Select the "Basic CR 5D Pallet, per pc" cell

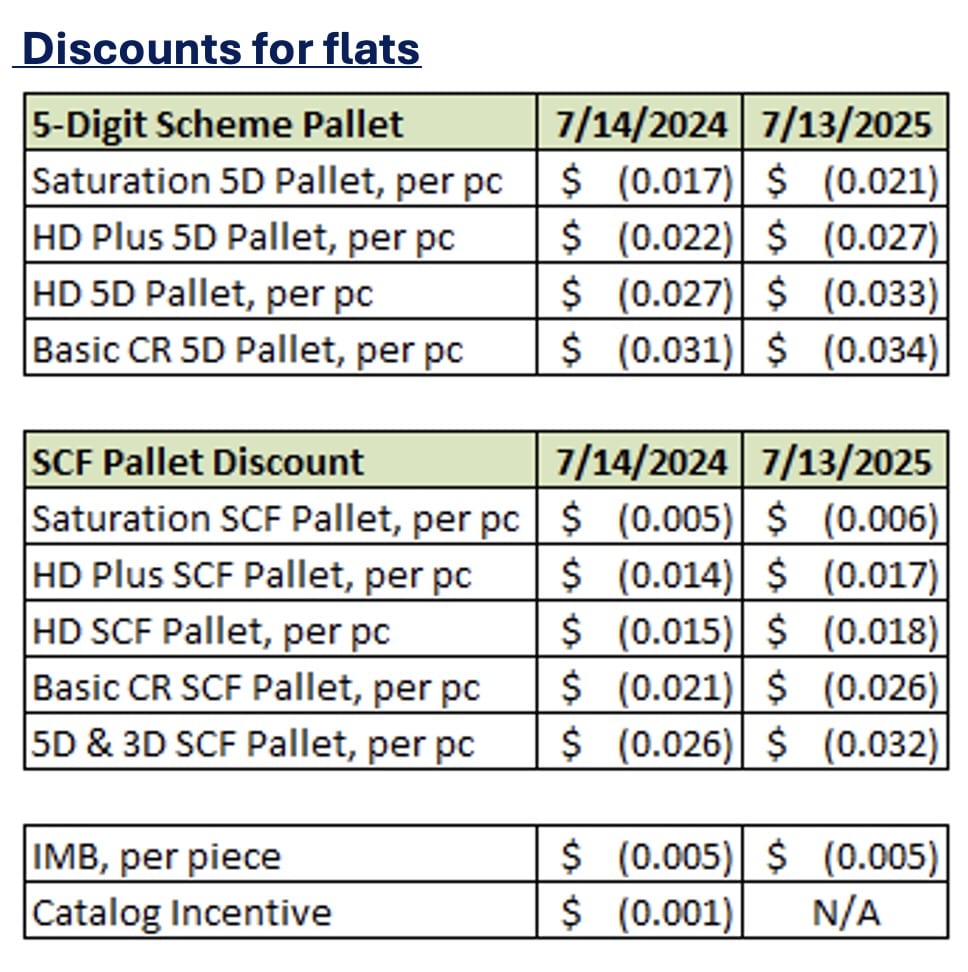(248, 349)
